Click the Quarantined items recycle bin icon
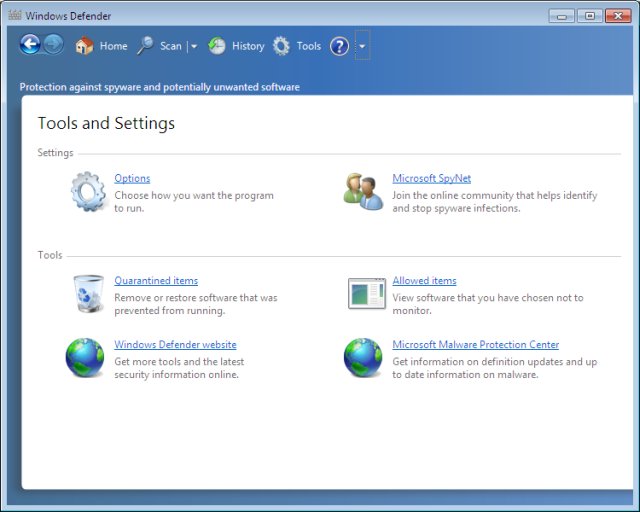 click(x=87, y=293)
